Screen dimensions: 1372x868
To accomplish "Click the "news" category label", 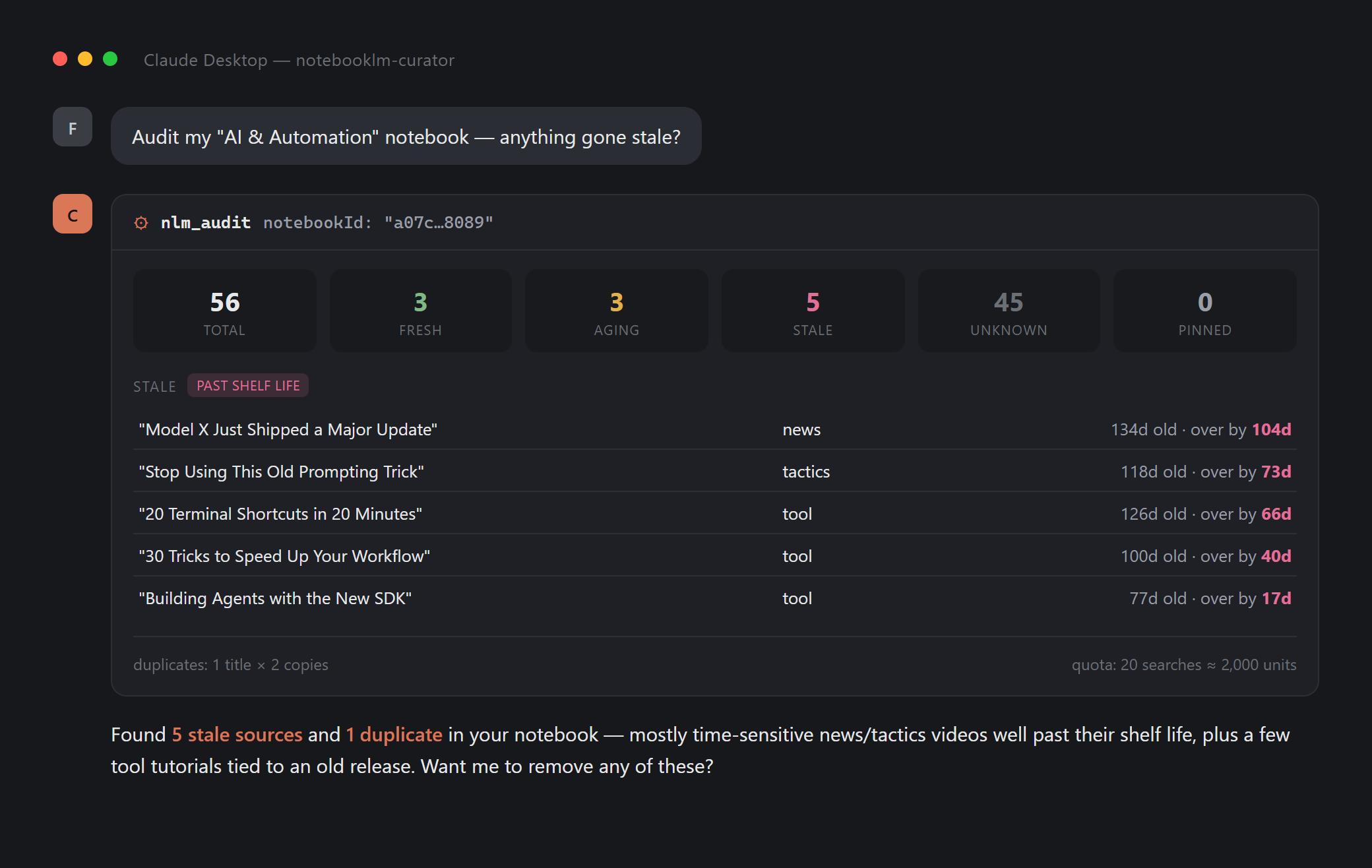I will tap(801, 429).
